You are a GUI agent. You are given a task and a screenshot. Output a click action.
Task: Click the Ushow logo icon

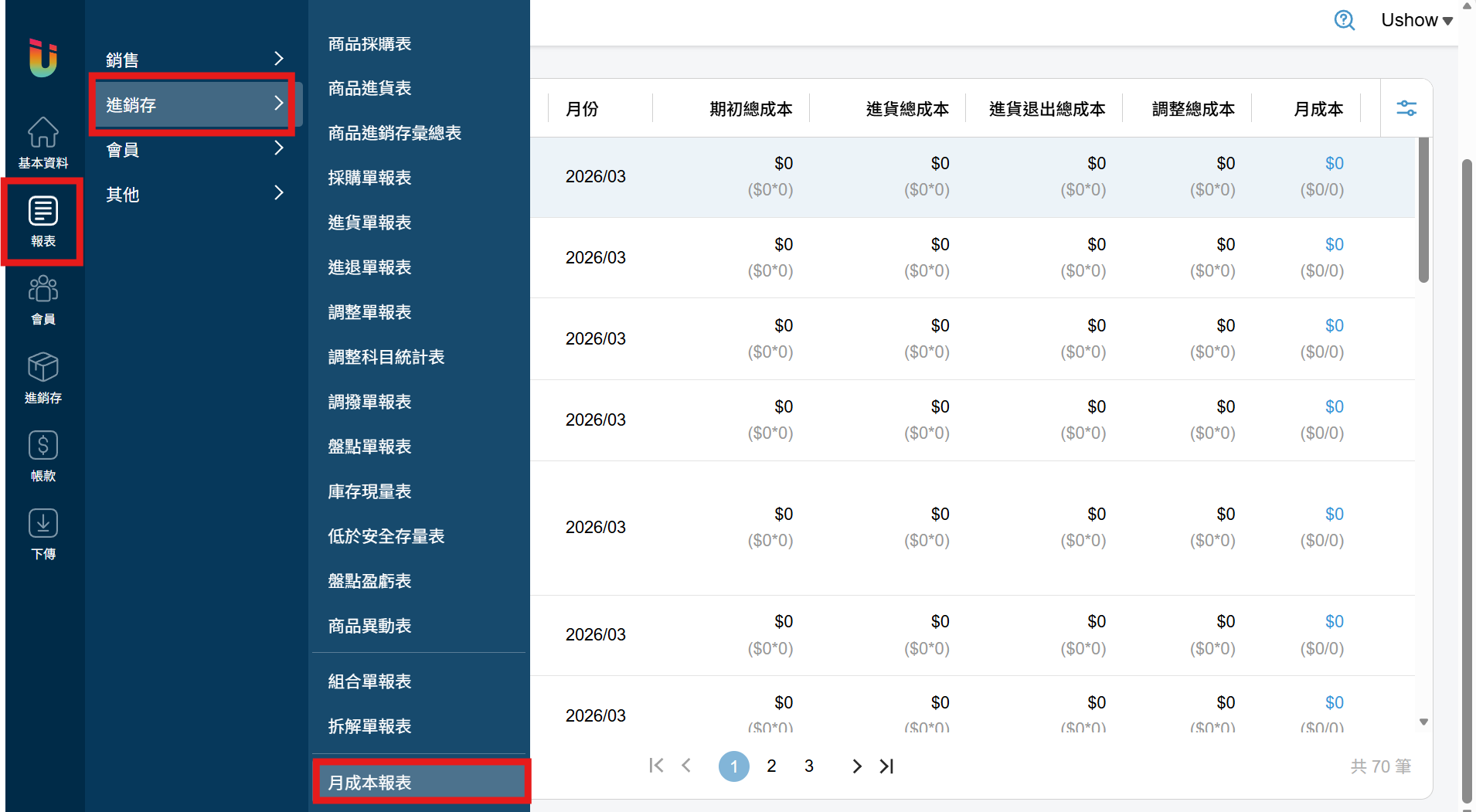[43, 57]
